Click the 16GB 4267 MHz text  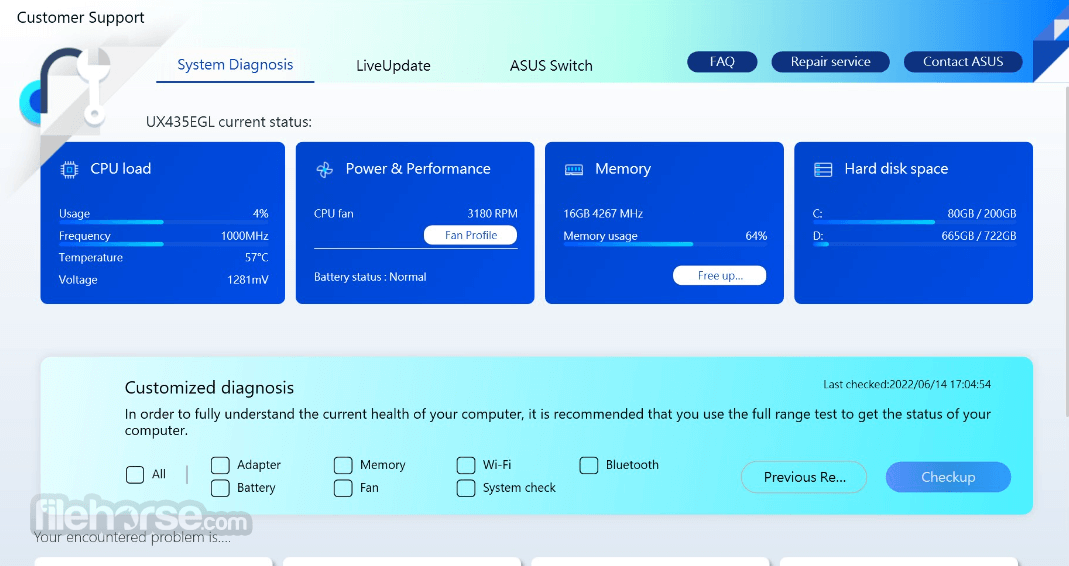click(x=603, y=213)
